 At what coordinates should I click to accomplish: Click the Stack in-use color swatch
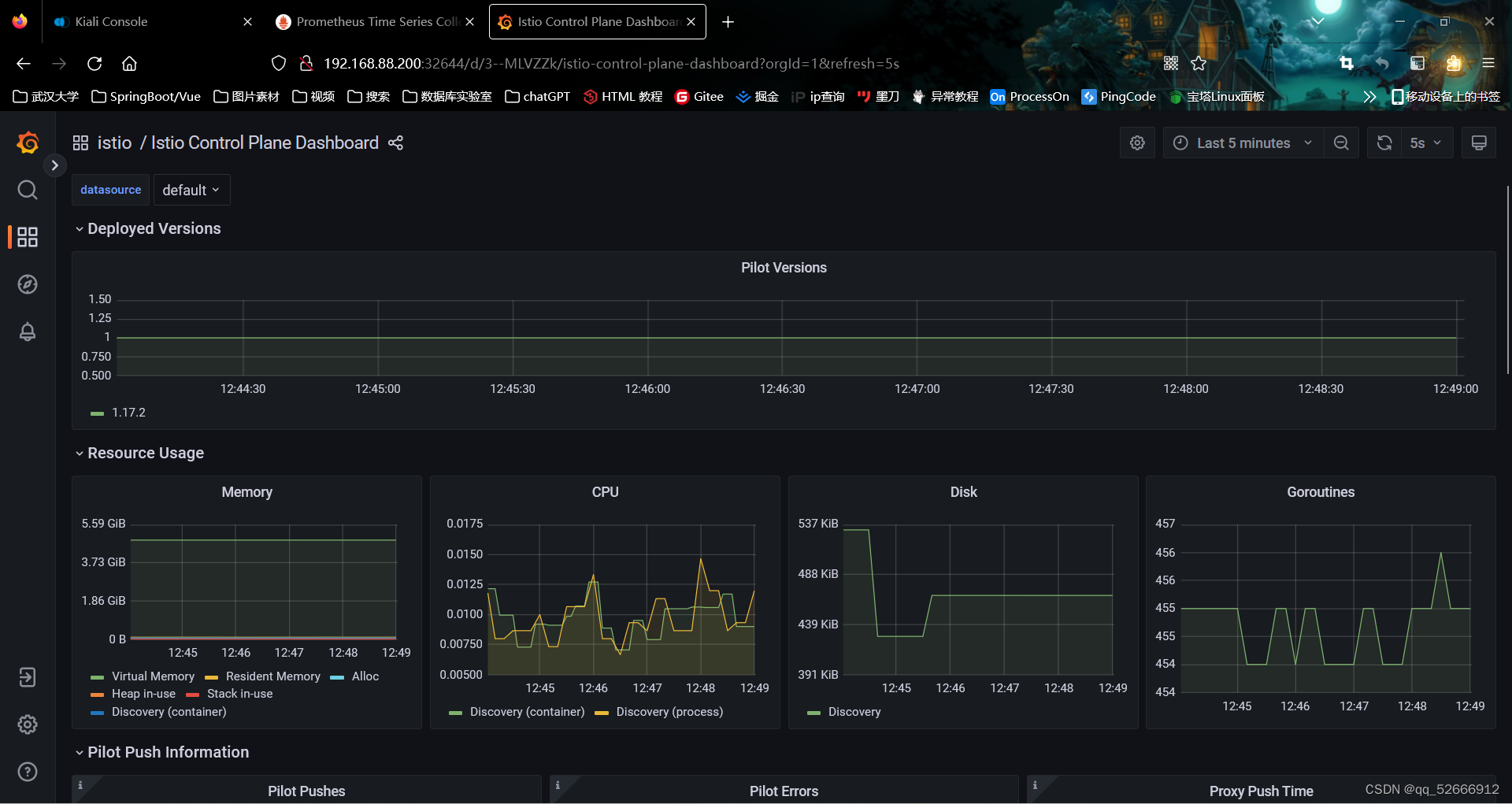[192, 695]
